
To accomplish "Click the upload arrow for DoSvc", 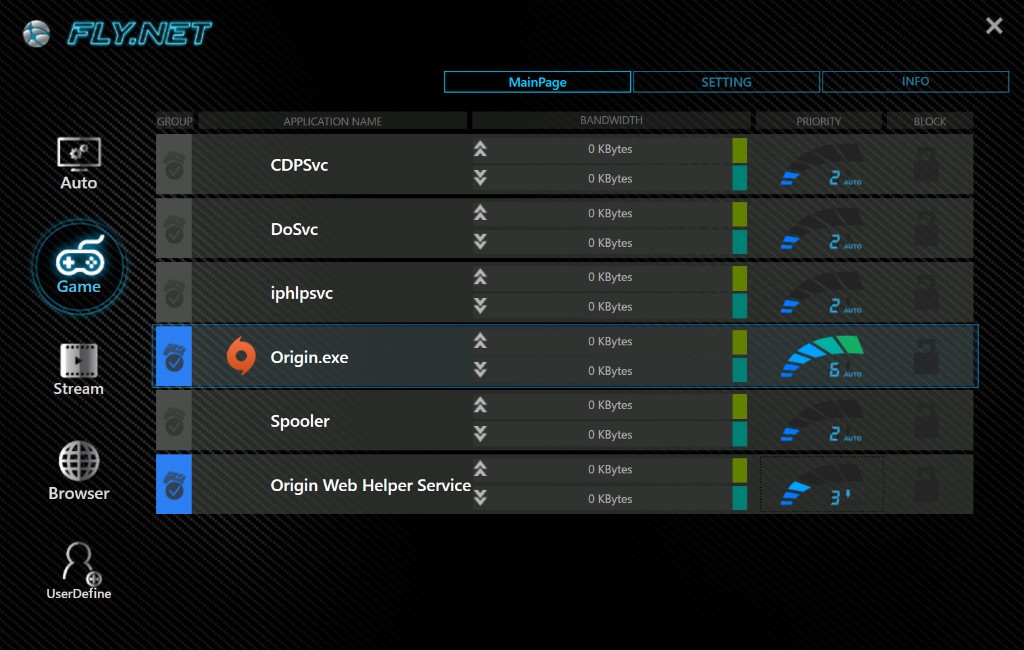I will 480,213.
